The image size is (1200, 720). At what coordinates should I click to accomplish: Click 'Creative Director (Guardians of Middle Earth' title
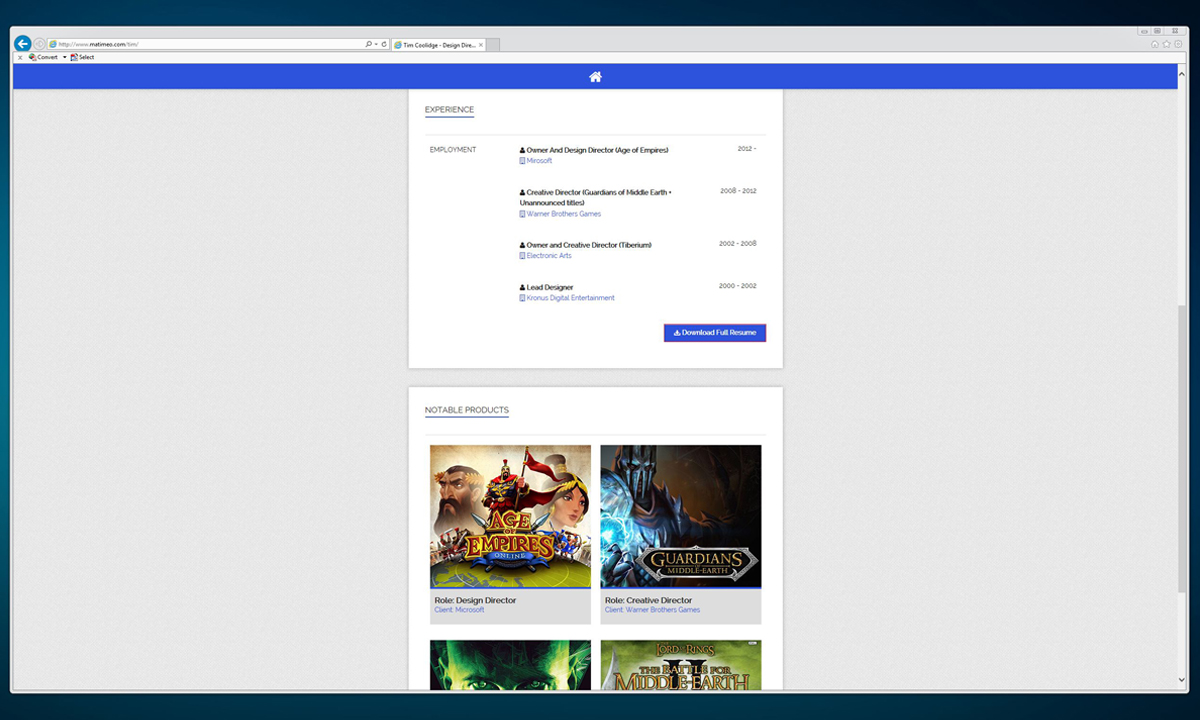pyautogui.click(x=599, y=192)
